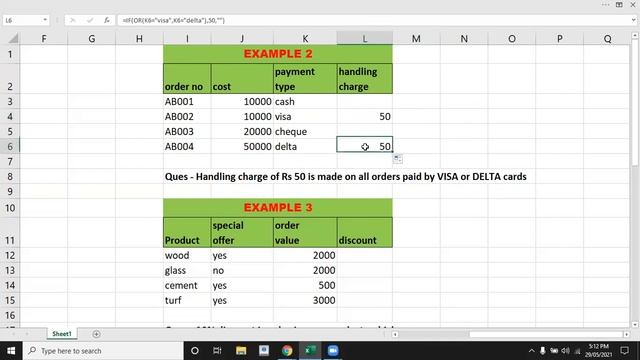
Task: Click the Ques handling charge text in row 8
Action: (345, 177)
